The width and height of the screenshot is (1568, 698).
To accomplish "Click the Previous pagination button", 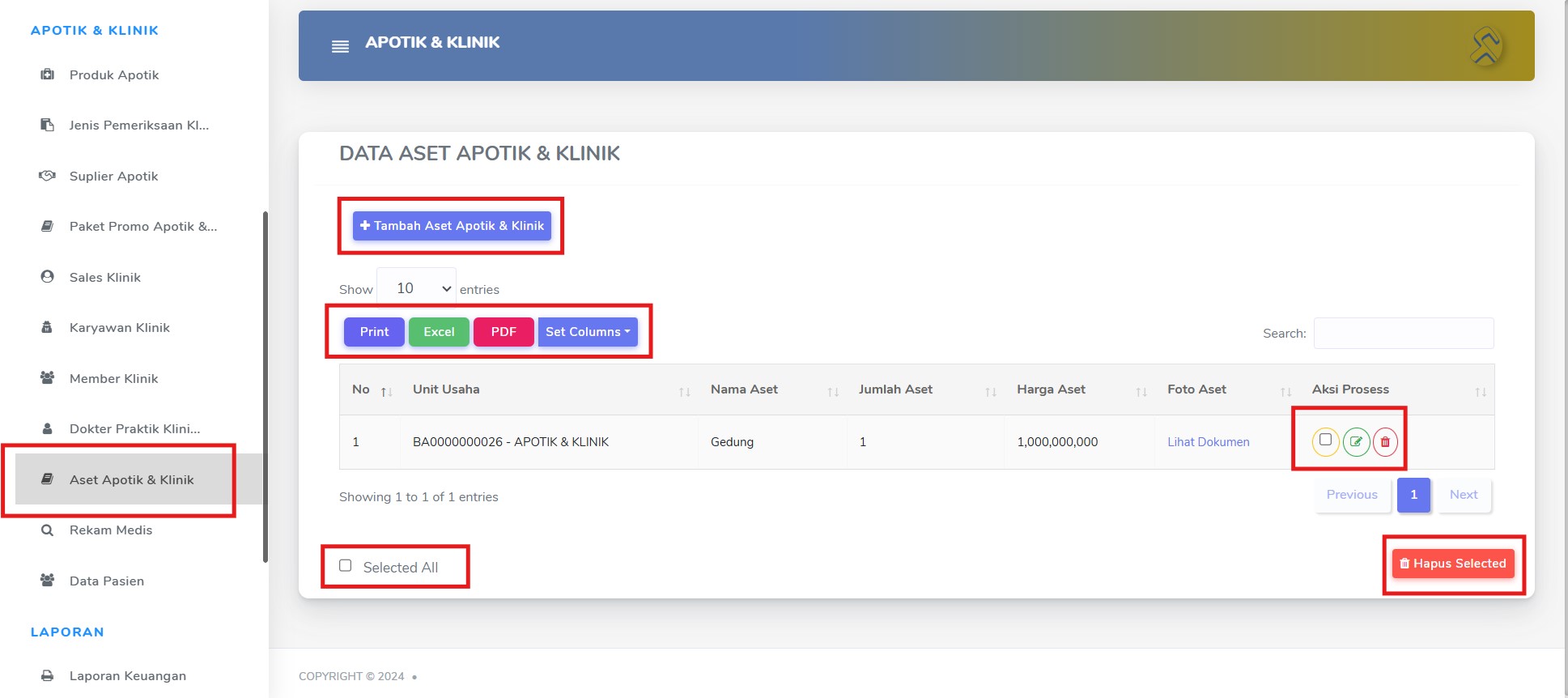I will [x=1352, y=495].
